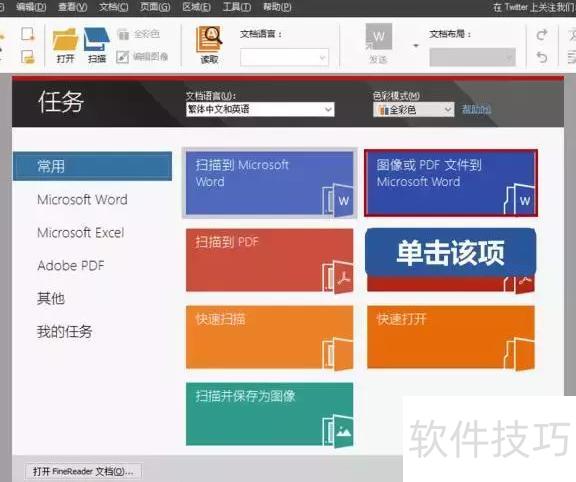Click the follow us on Twitter link
The width and height of the screenshot is (576, 482).
point(534,7)
